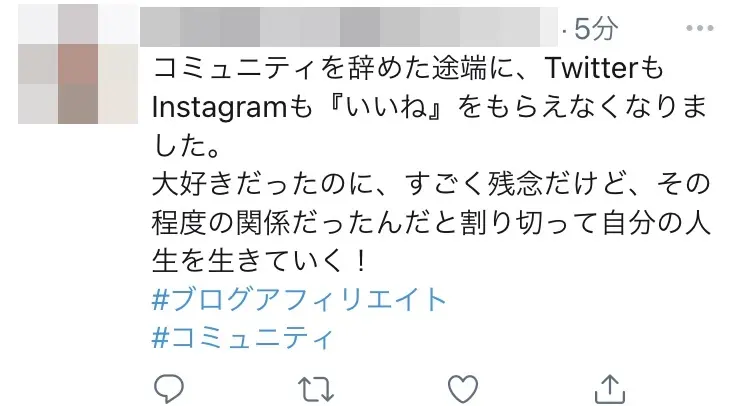Click the word Instagram in the tweet
Screen dimensions: 737x406
pyautogui.click(x=219, y=108)
